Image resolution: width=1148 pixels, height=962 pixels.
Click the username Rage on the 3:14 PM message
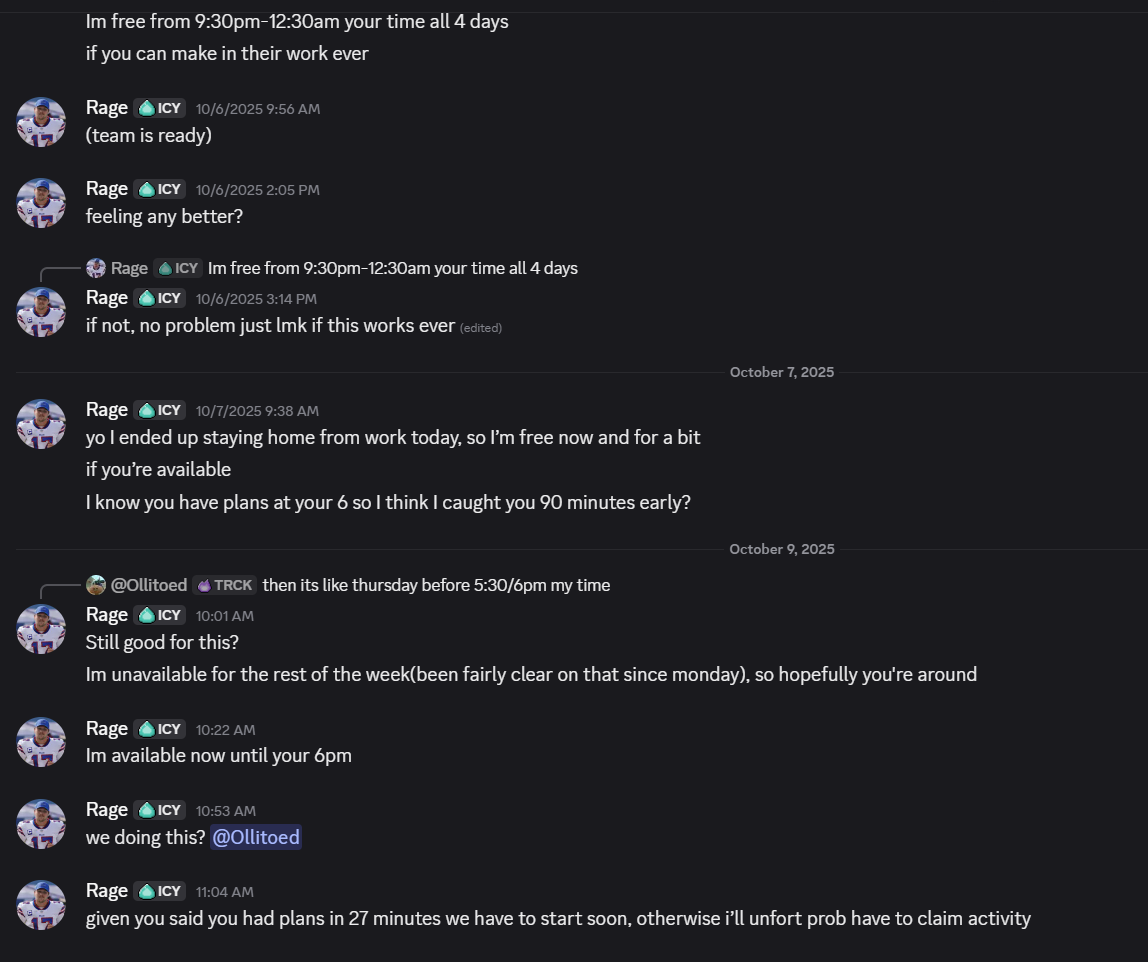(x=107, y=297)
